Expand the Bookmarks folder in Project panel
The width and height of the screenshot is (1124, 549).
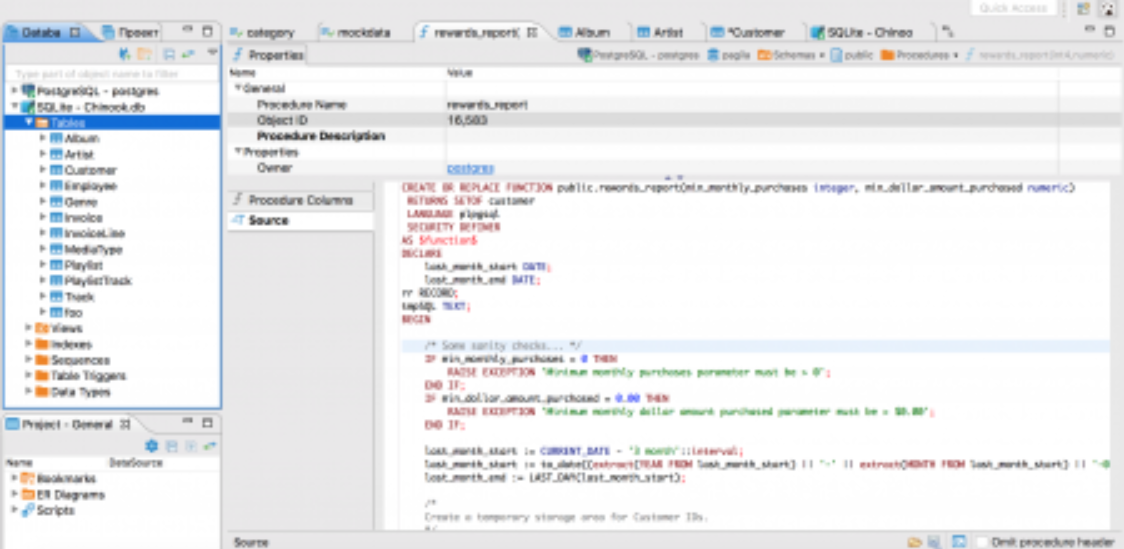(14, 478)
